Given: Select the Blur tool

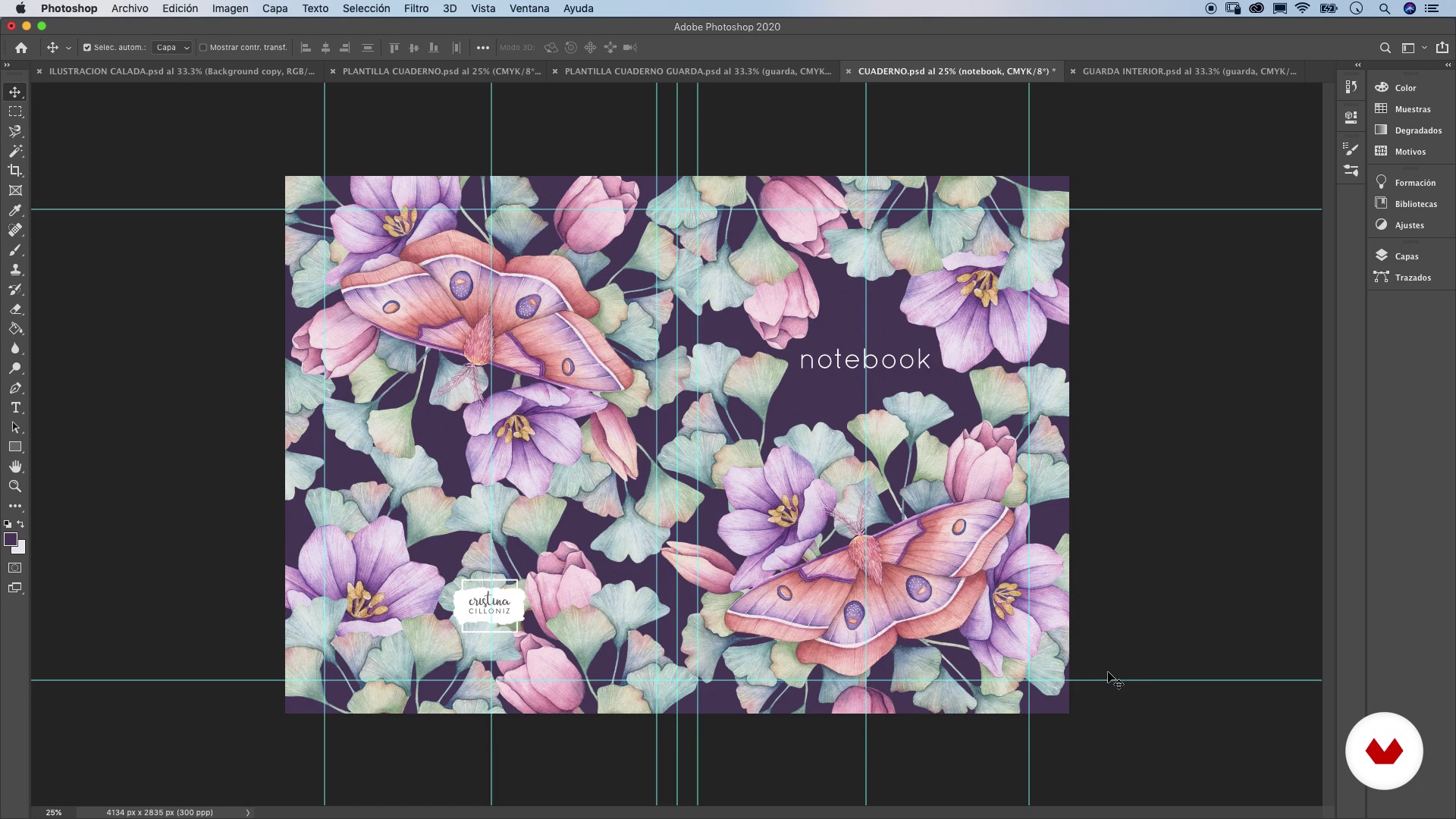Looking at the screenshot, I should [15, 348].
